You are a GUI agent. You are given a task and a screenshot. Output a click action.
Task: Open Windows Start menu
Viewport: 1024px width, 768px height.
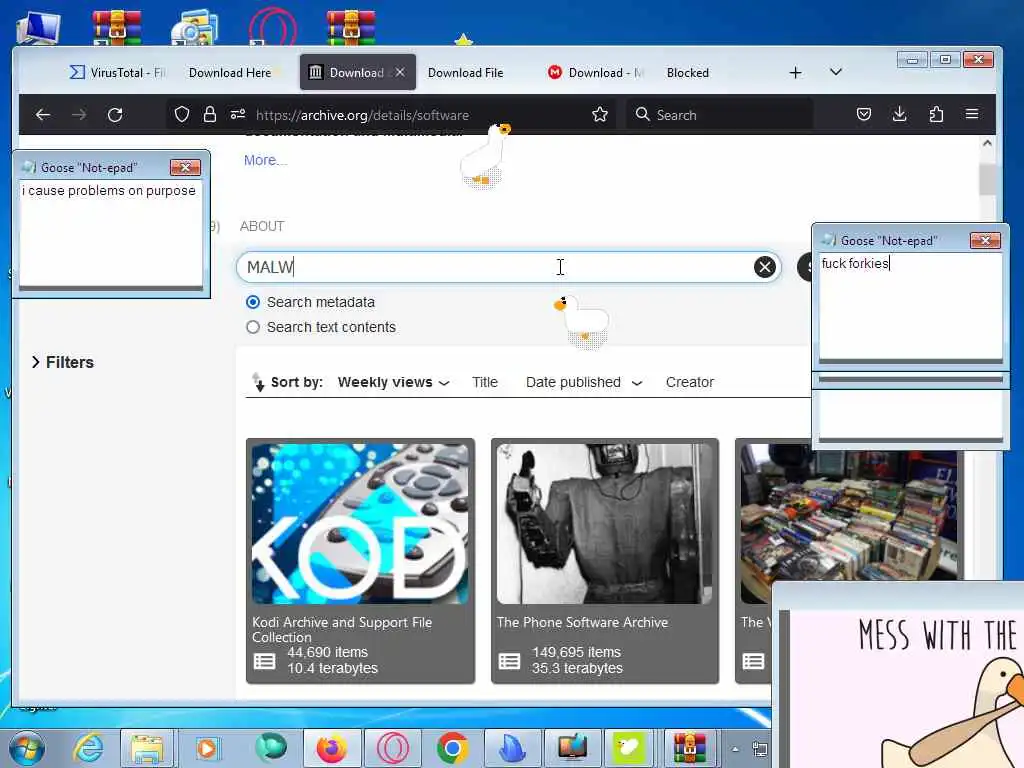[x=26, y=748]
